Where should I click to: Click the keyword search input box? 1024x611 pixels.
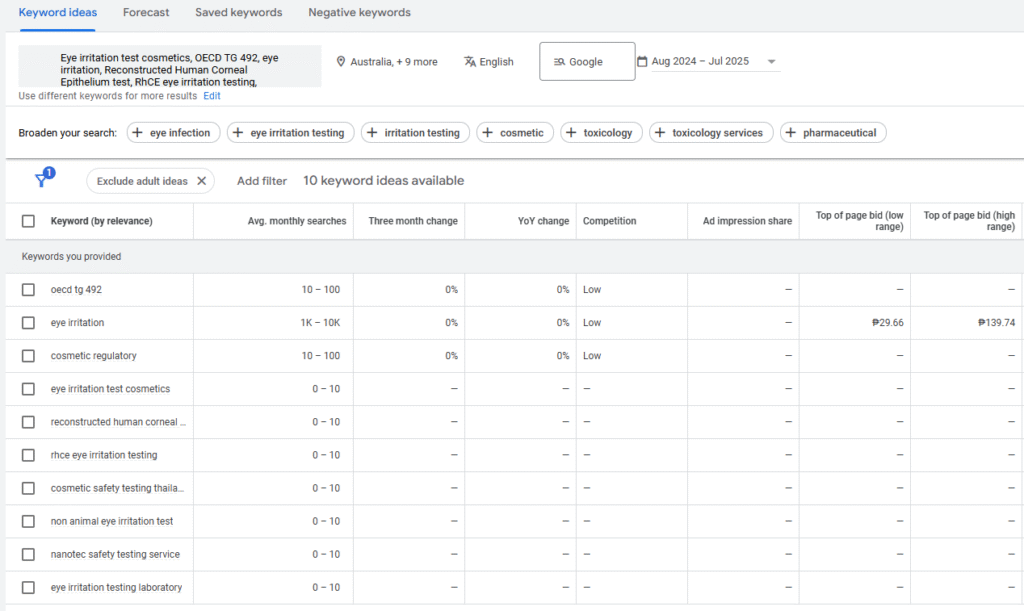(170, 66)
